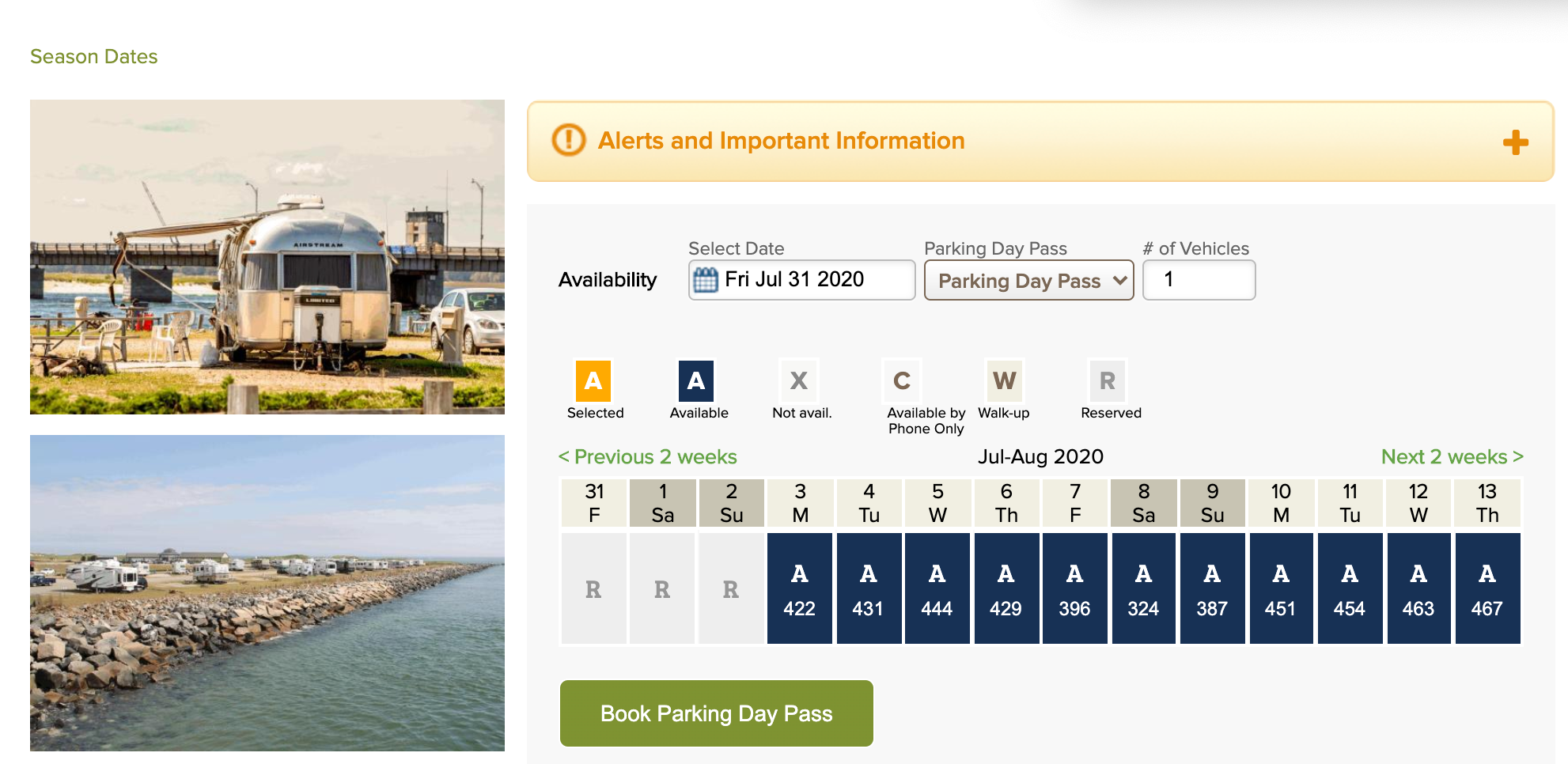Open the Season Dates link
Image resolution: width=1568 pixels, height=764 pixels.
93,57
